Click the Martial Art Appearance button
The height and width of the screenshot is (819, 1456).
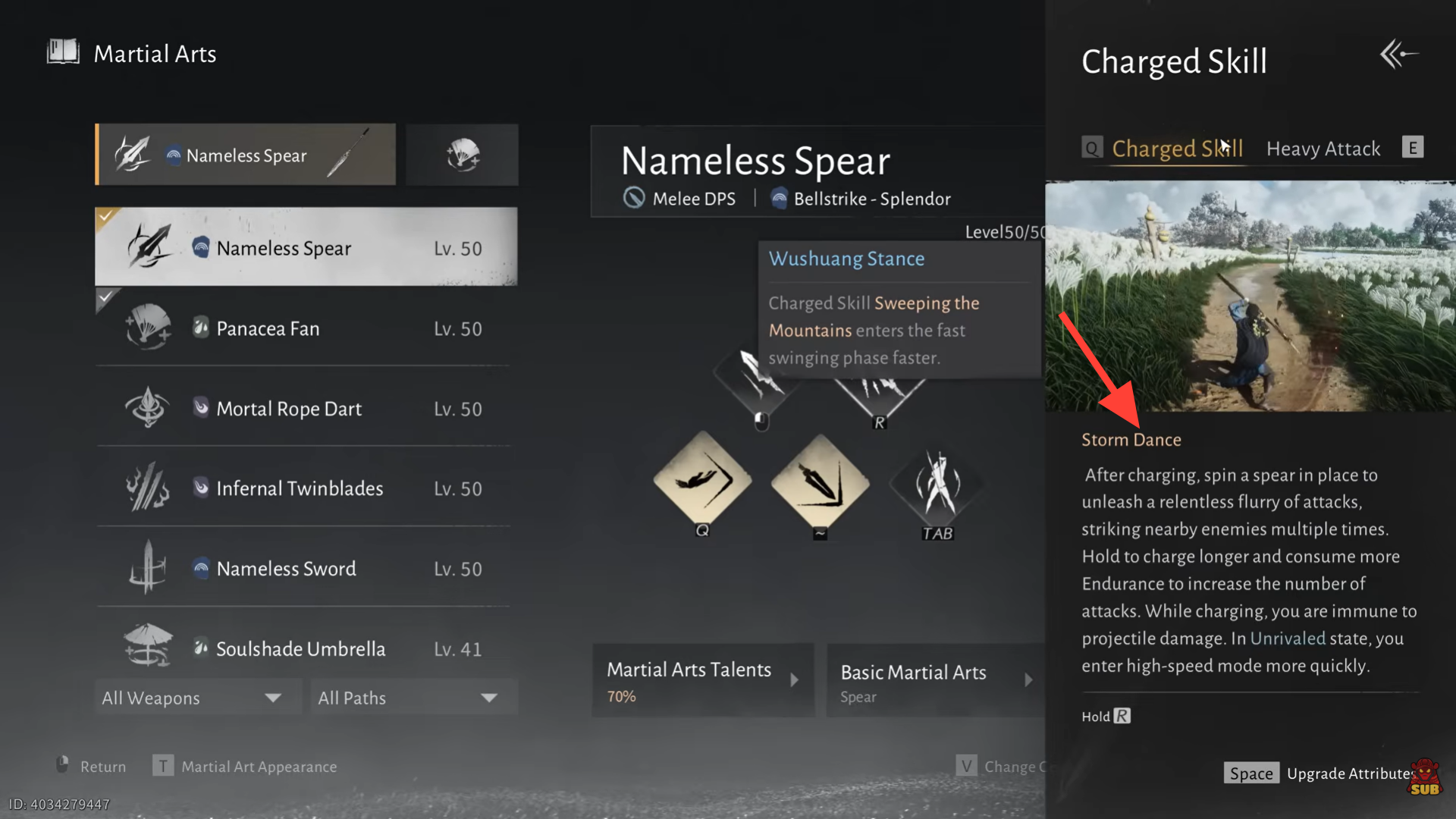pyautogui.click(x=258, y=767)
